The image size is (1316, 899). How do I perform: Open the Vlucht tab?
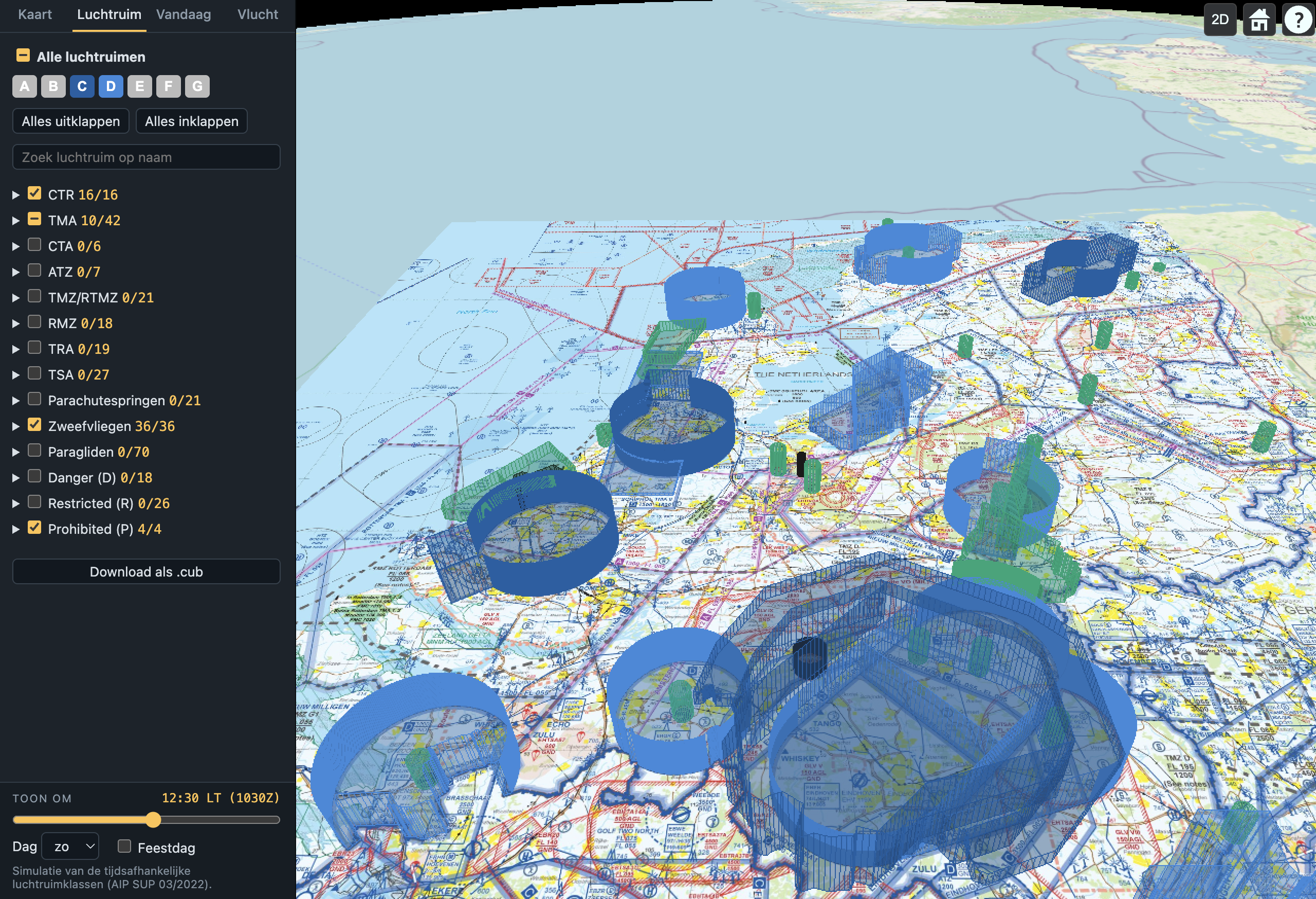[x=258, y=15]
